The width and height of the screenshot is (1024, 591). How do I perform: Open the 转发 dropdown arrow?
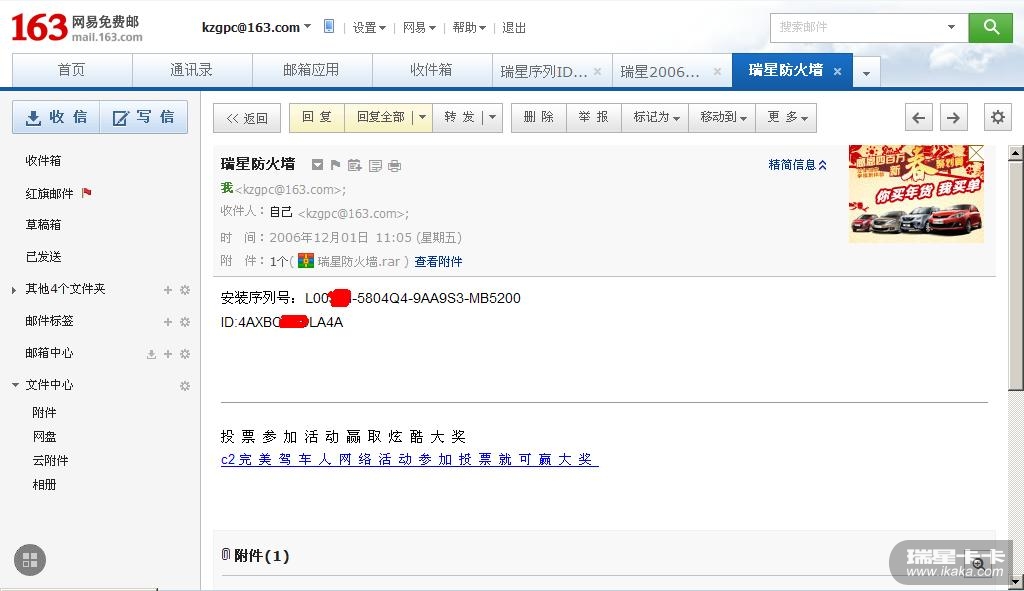pos(492,117)
